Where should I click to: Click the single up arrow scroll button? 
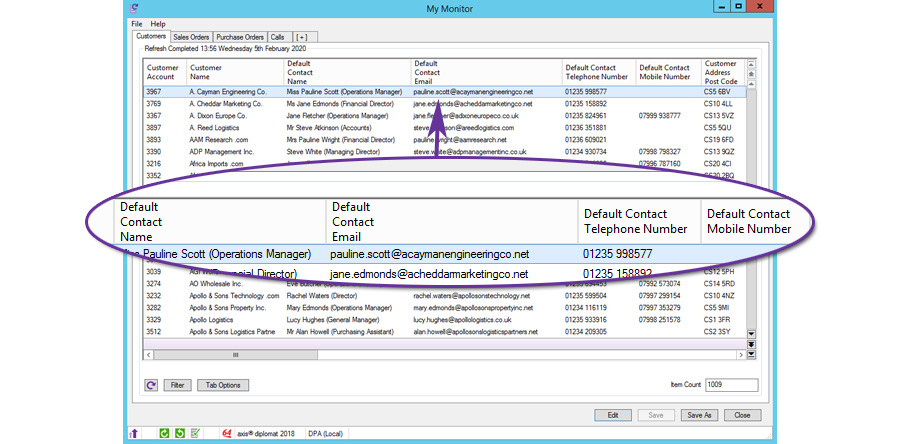click(x=751, y=84)
